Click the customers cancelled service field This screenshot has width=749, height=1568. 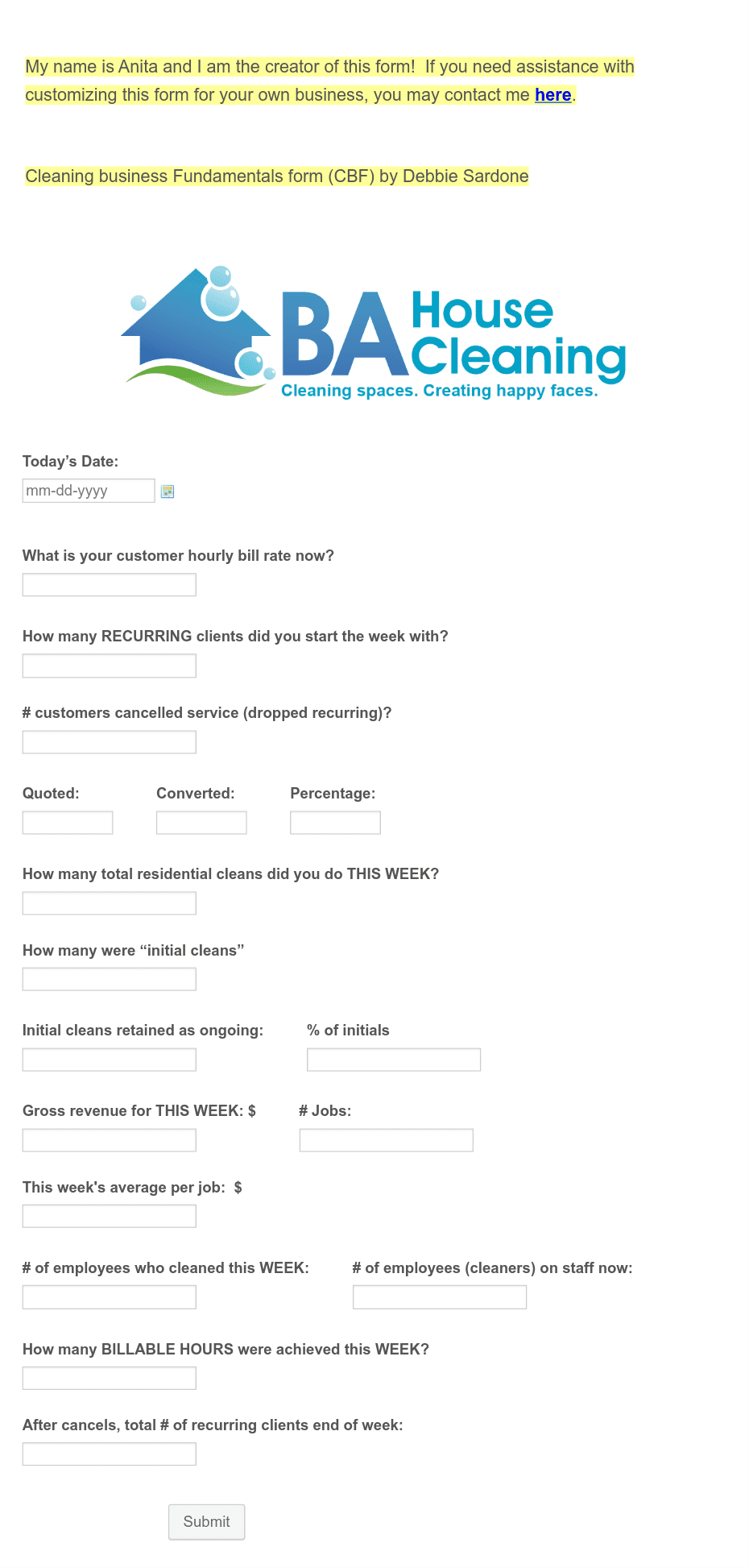[110, 742]
